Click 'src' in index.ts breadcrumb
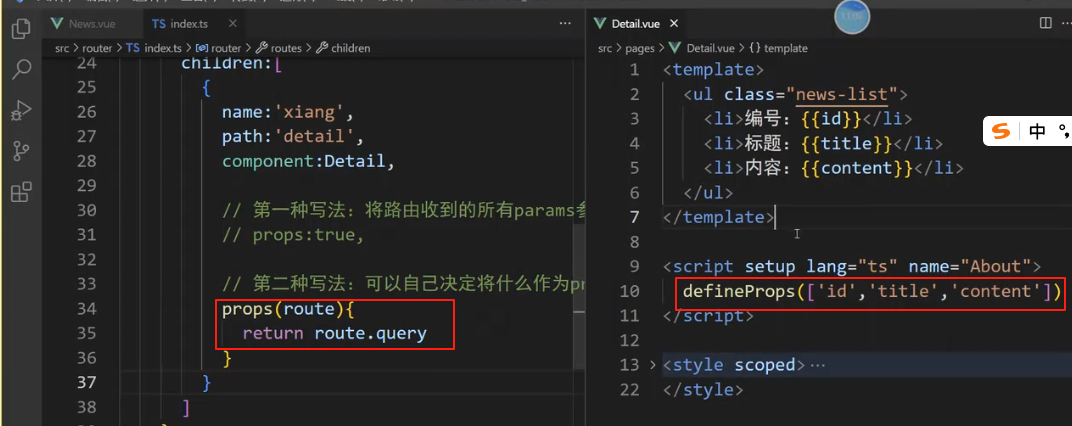 tap(64, 49)
